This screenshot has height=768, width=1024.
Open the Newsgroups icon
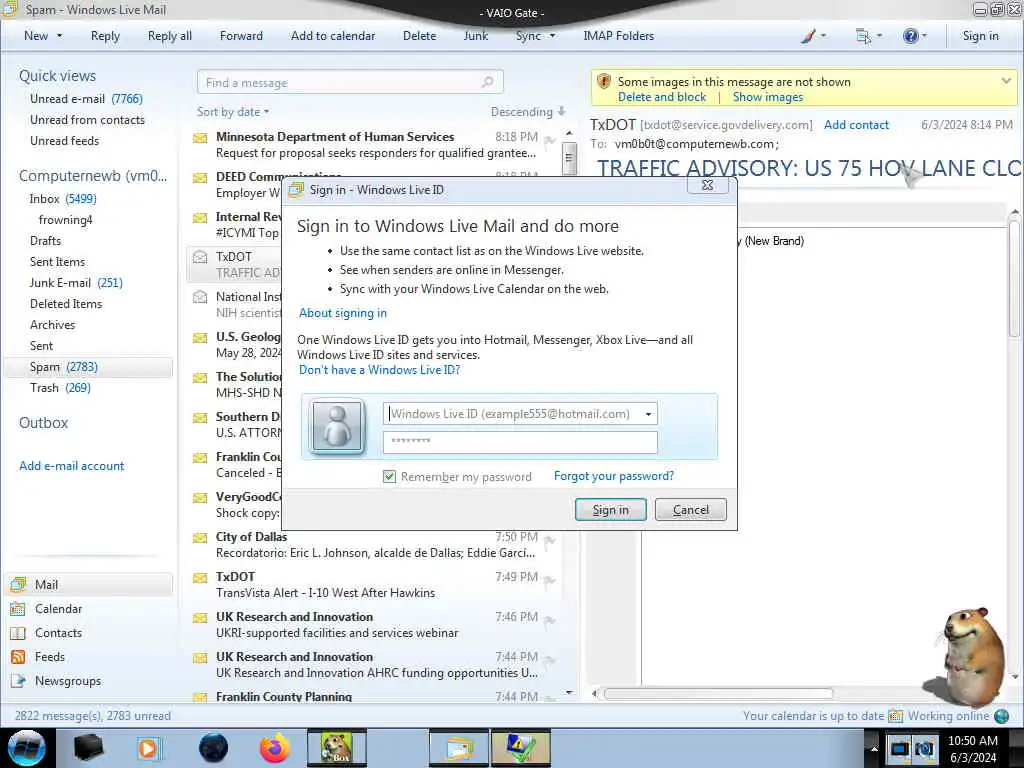tap(18, 681)
